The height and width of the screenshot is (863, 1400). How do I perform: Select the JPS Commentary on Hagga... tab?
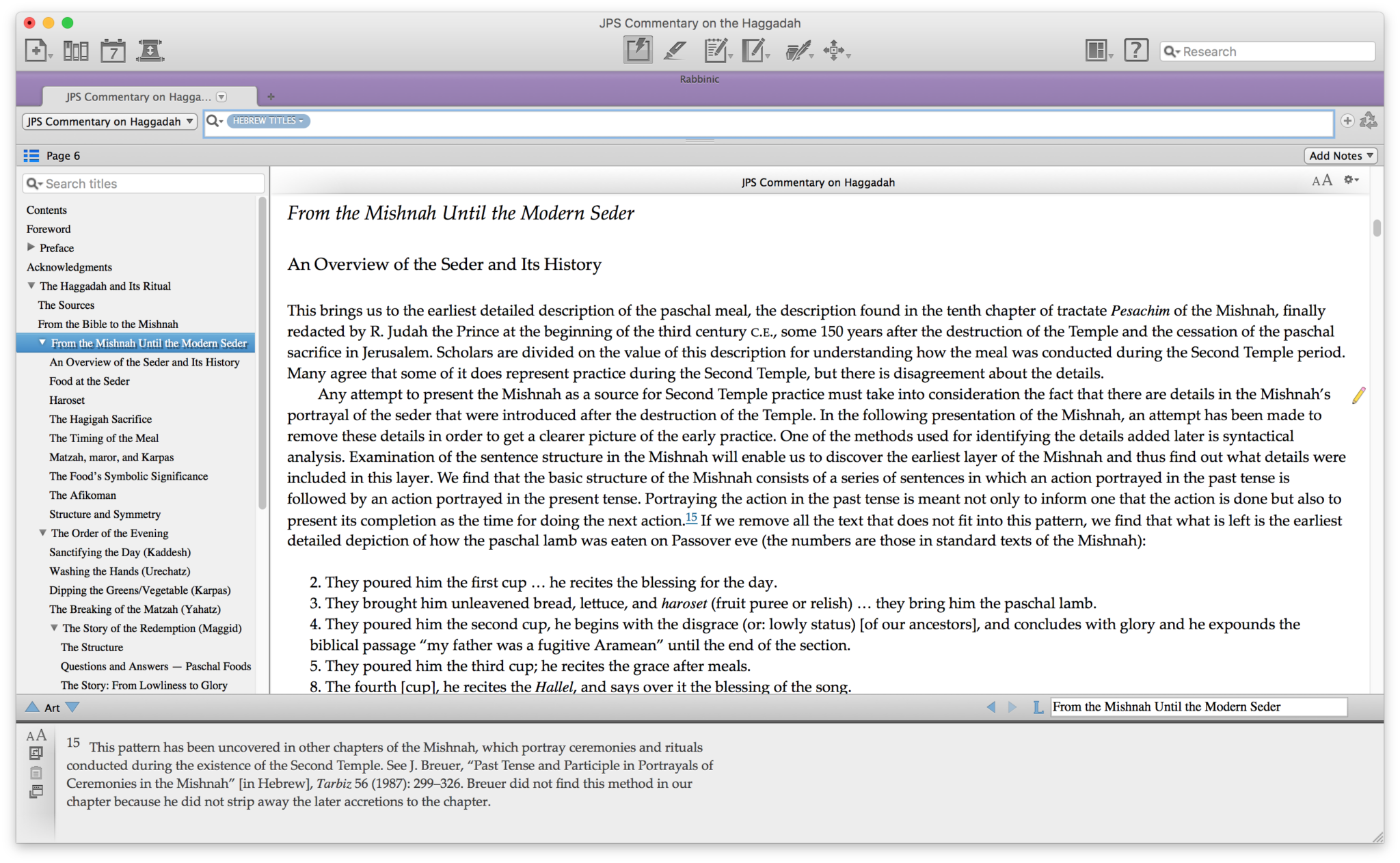[149, 97]
